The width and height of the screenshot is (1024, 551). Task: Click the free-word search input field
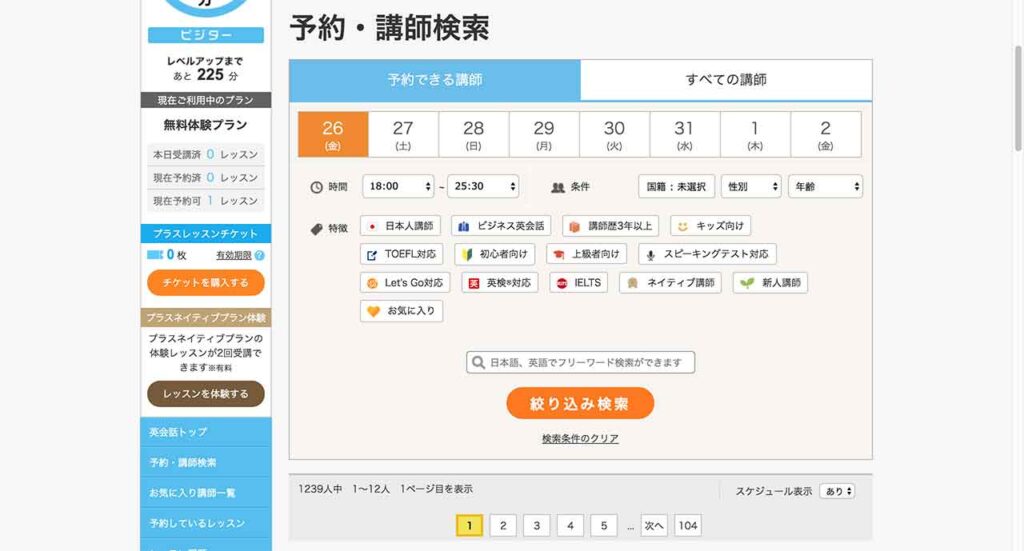pyautogui.click(x=580, y=362)
